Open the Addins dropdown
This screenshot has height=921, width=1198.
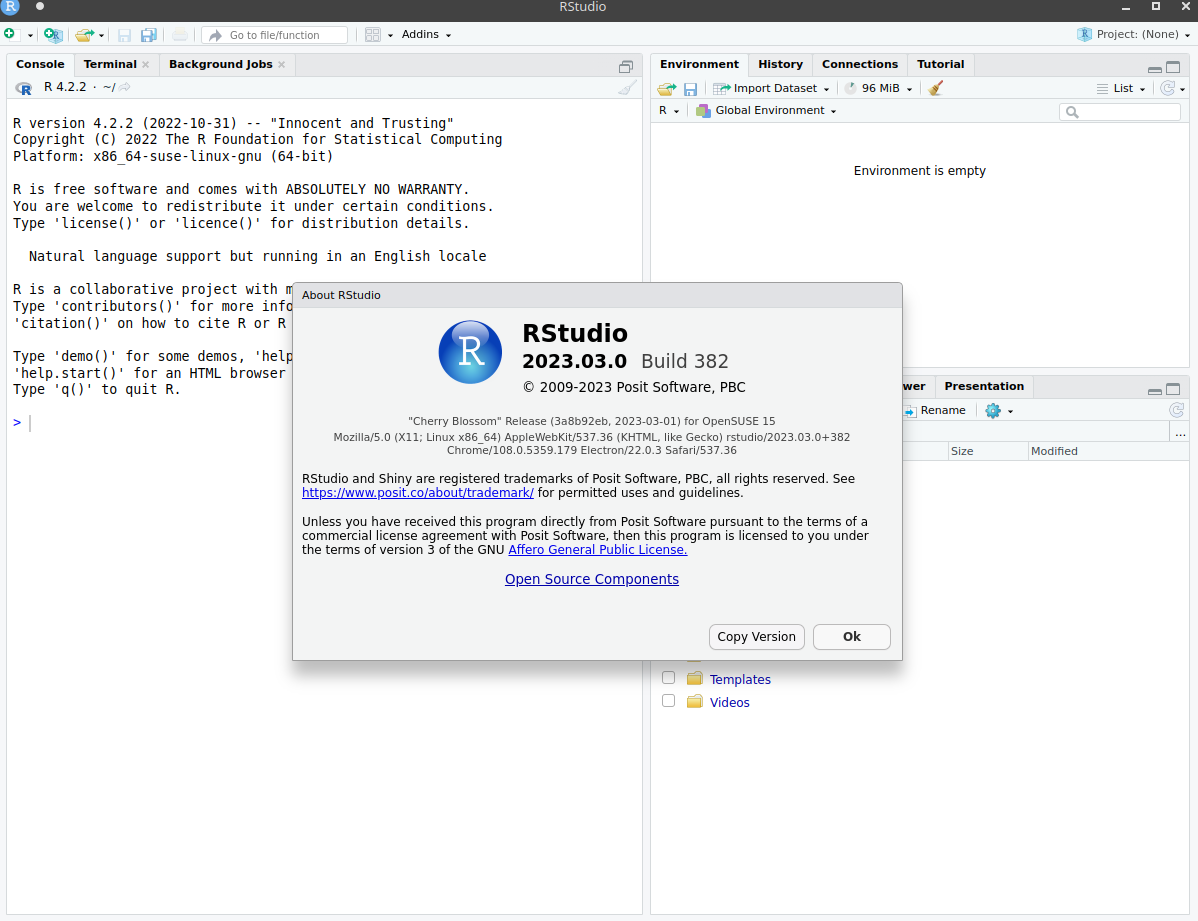426,34
